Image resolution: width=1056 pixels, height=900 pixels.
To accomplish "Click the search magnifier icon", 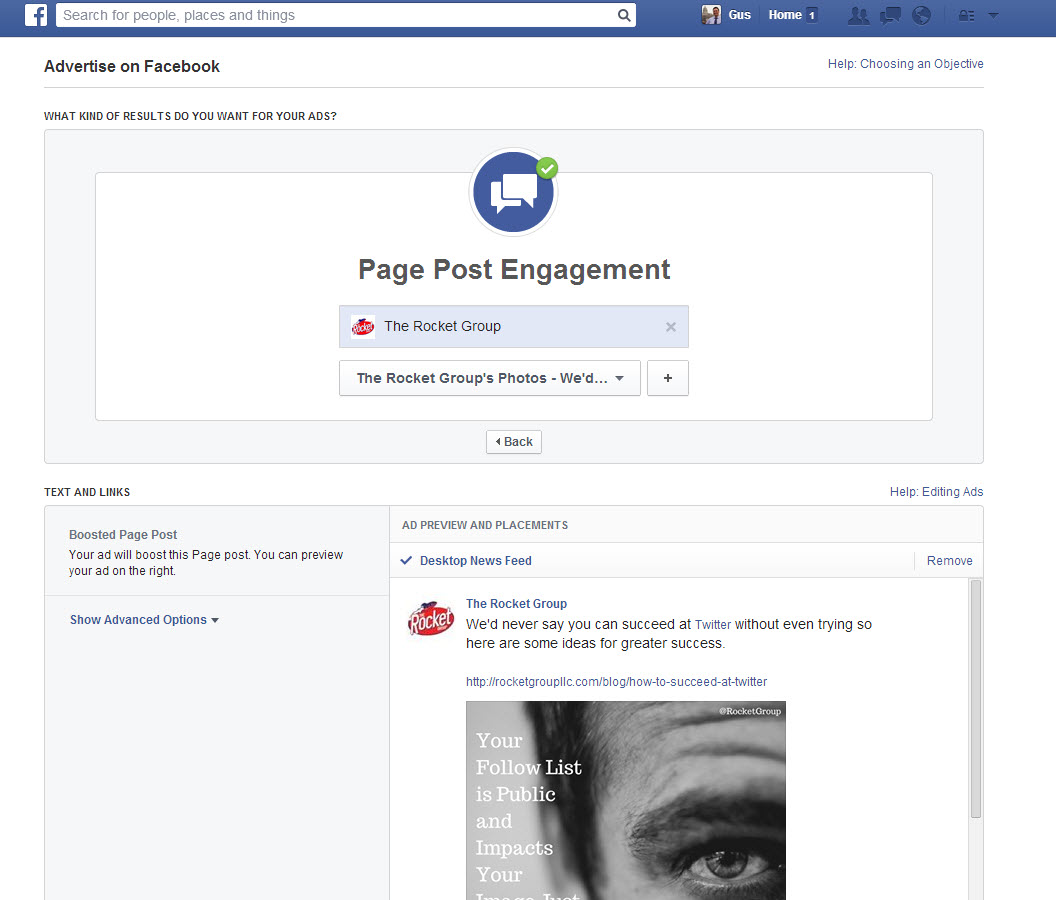I will pyautogui.click(x=624, y=15).
